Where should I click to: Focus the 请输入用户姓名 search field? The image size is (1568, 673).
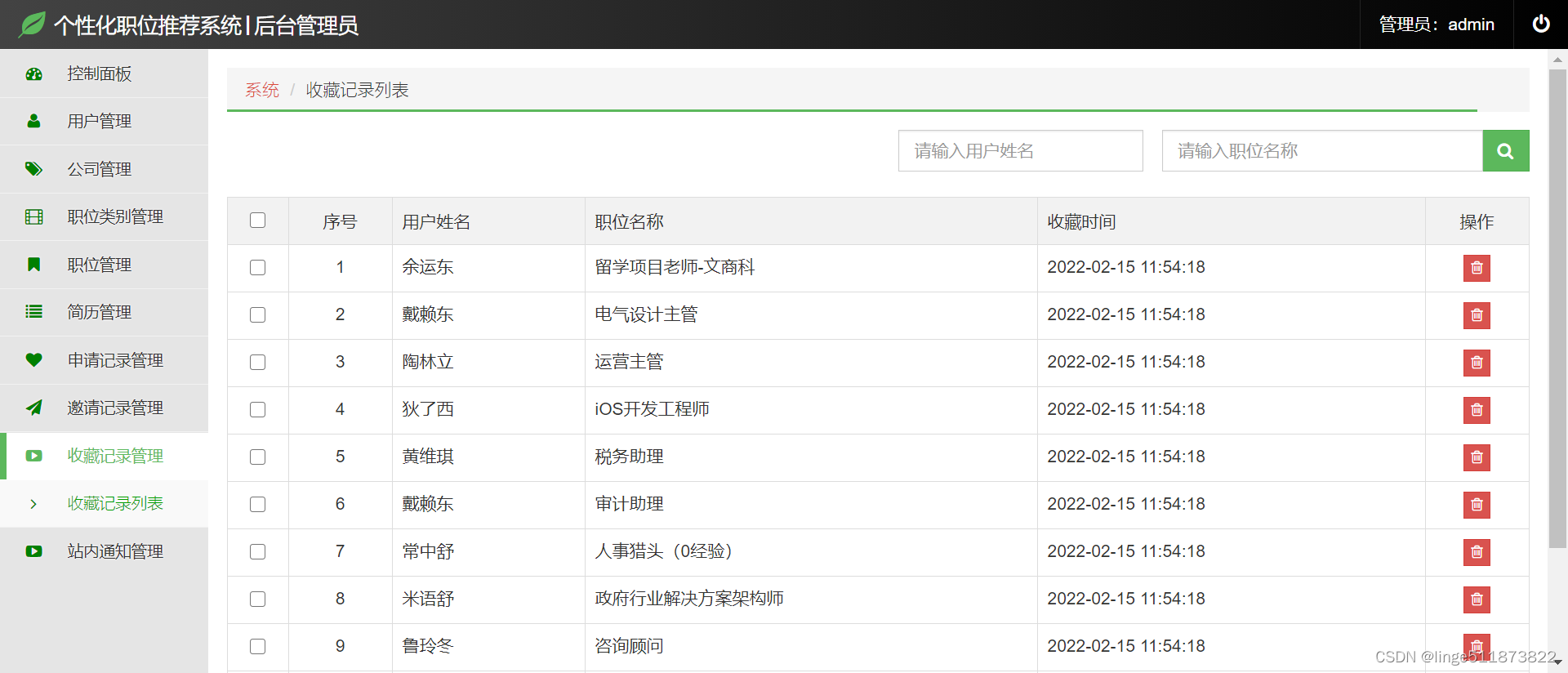point(1020,151)
